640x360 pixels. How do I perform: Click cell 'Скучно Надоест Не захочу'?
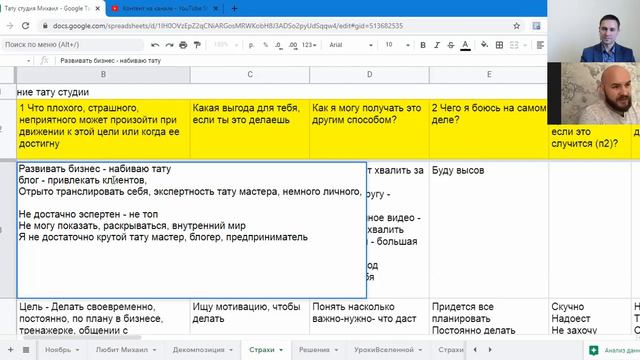(x=589, y=317)
